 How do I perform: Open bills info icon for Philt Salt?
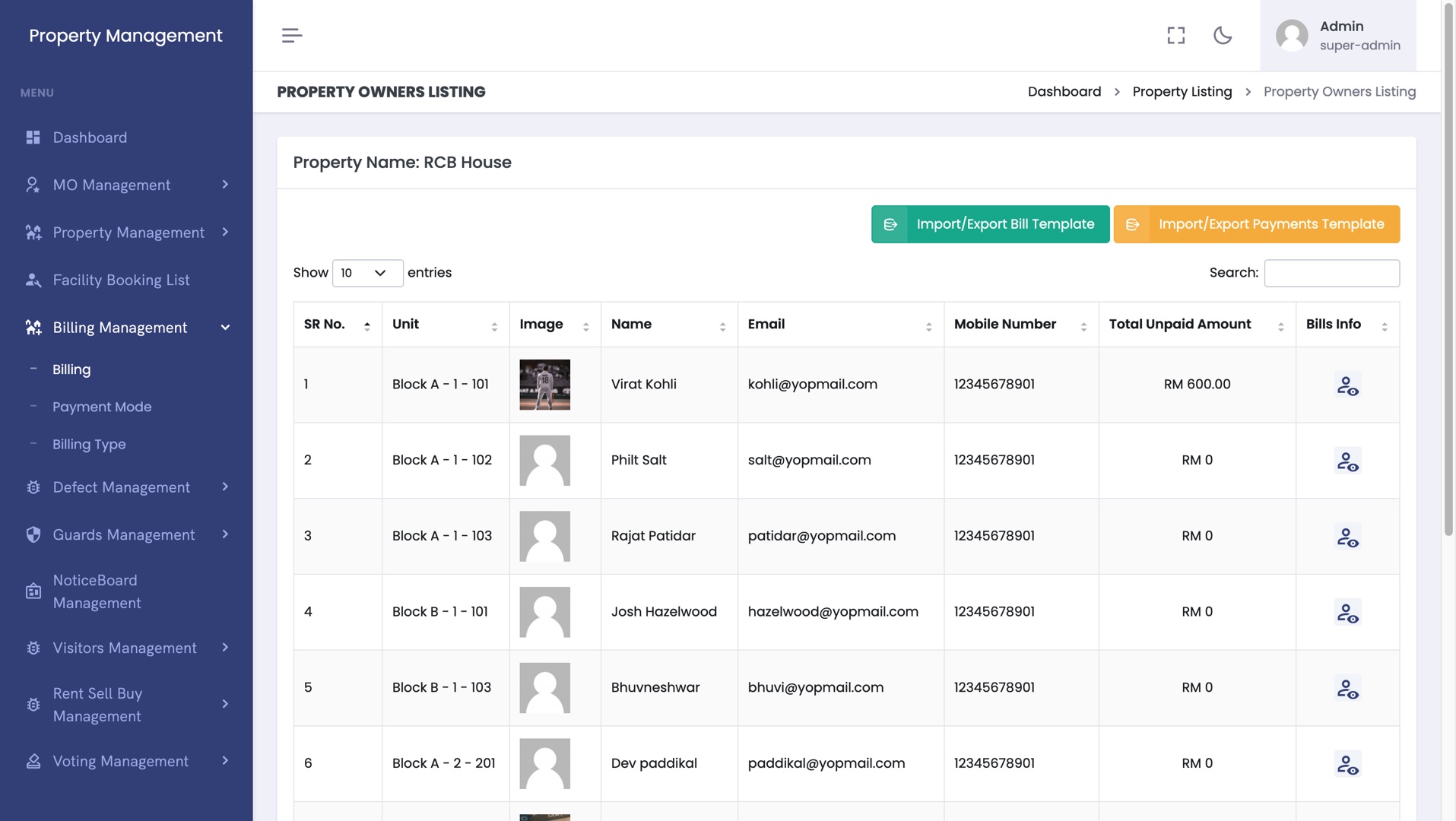(1347, 461)
